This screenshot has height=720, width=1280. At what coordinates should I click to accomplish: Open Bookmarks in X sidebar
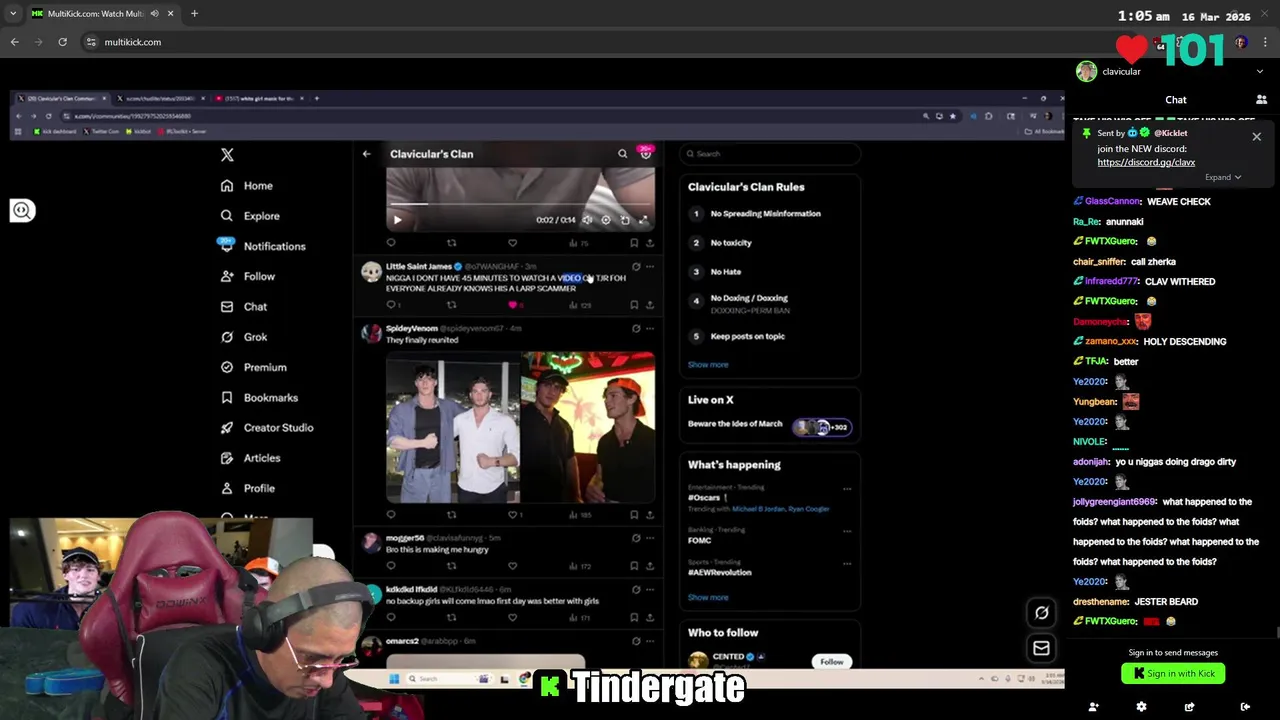click(x=259, y=398)
